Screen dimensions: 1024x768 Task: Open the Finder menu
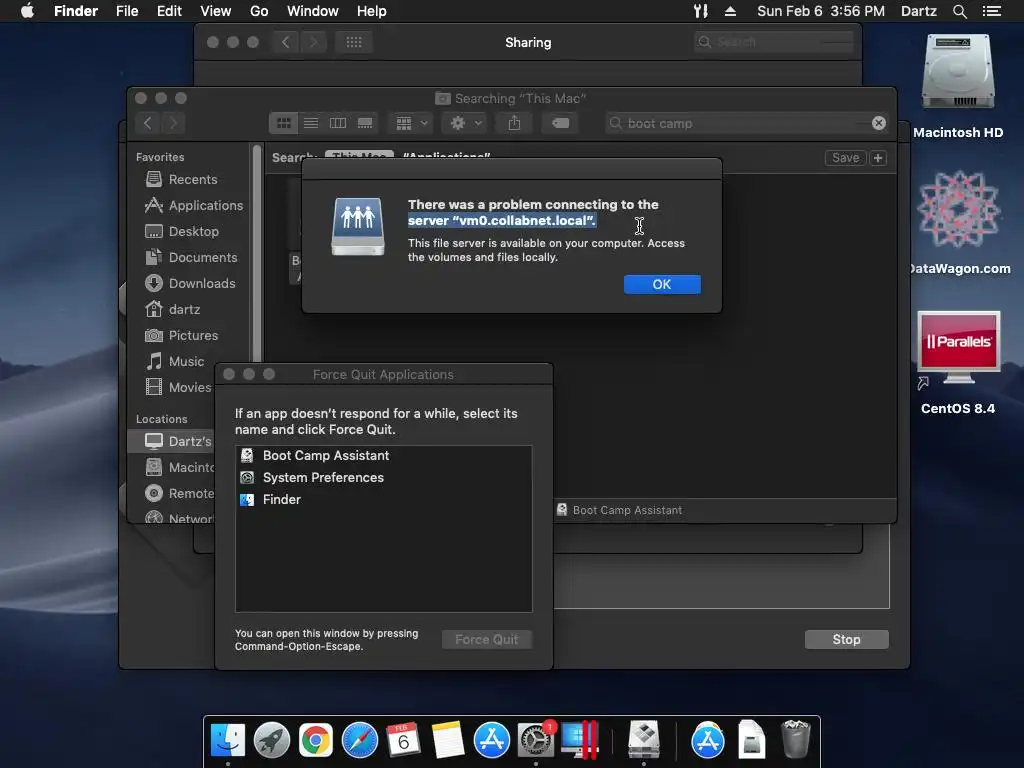76,11
